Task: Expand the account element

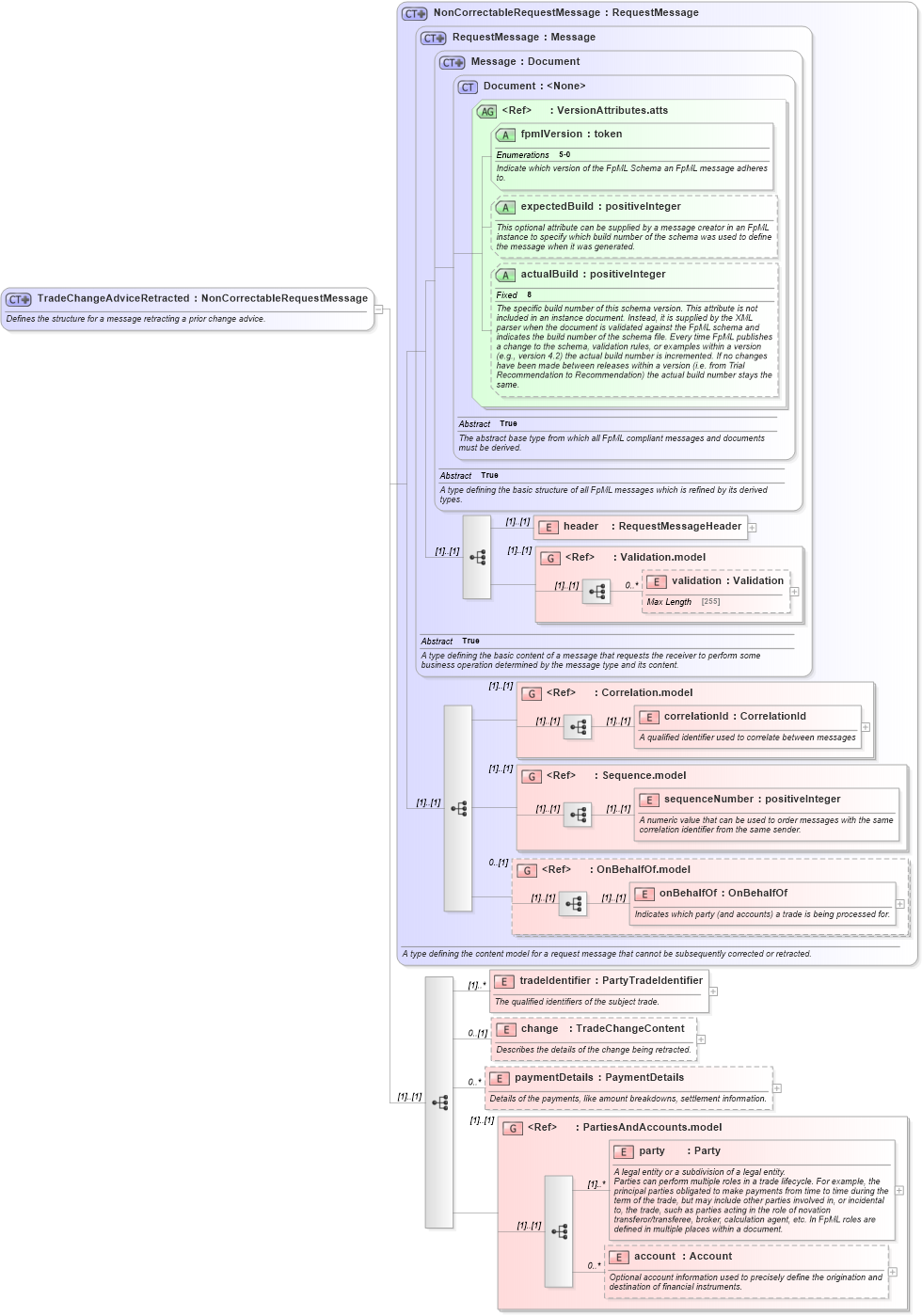Action: point(893,1272)
